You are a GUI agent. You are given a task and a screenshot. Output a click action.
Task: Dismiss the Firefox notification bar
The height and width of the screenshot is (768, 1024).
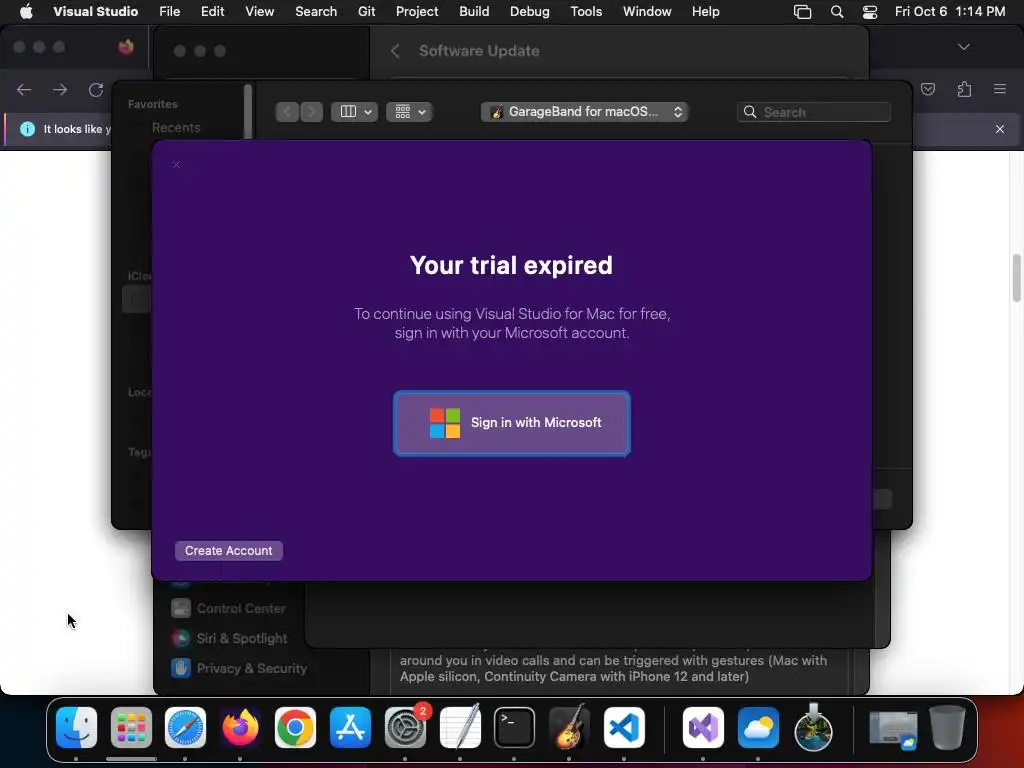click(x=1000, y=129)
